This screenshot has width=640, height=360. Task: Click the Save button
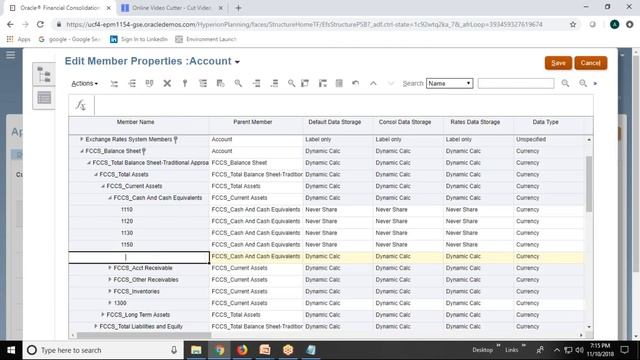pyautogui.click(x=558, y=63)
